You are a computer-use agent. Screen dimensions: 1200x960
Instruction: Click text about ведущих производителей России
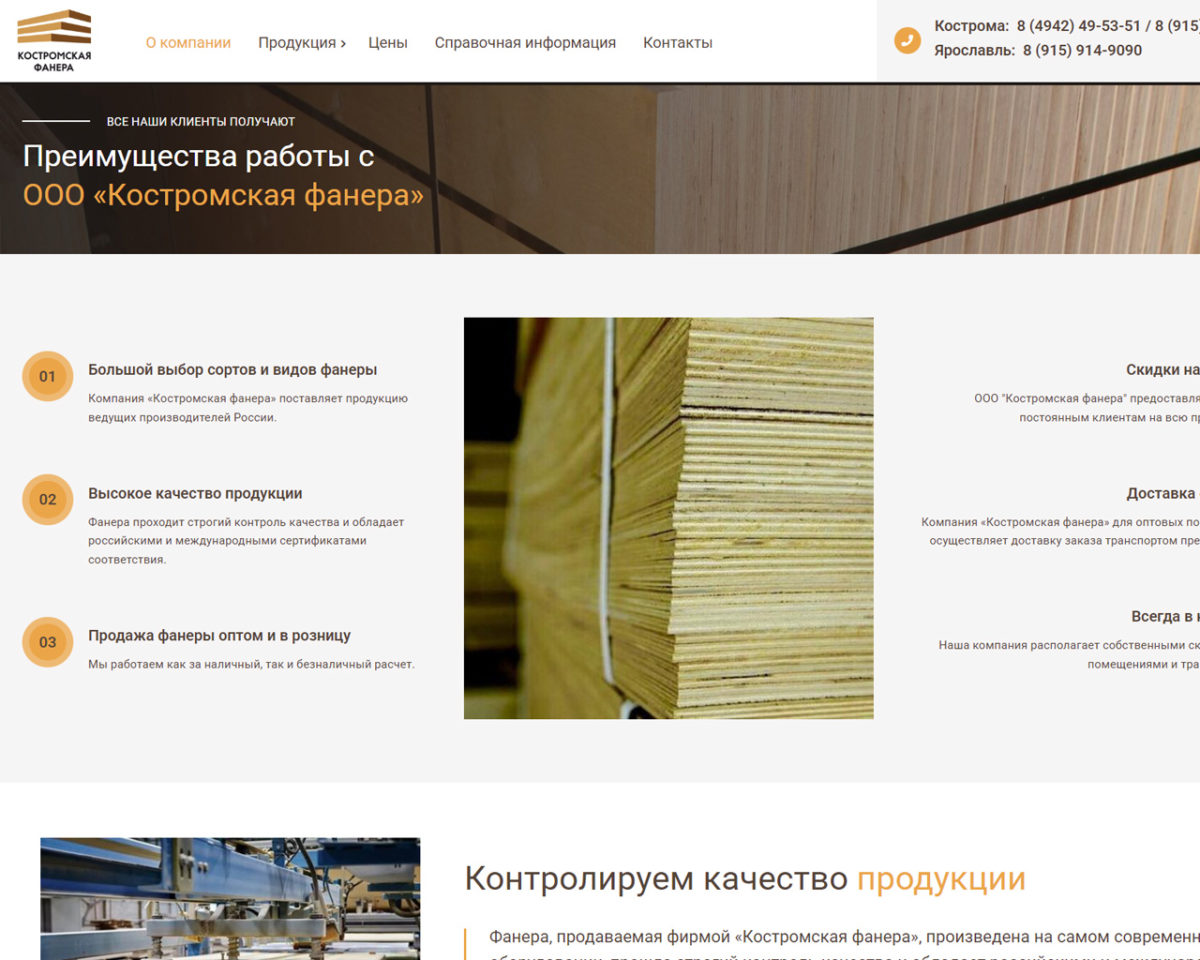tap(248, 408)
